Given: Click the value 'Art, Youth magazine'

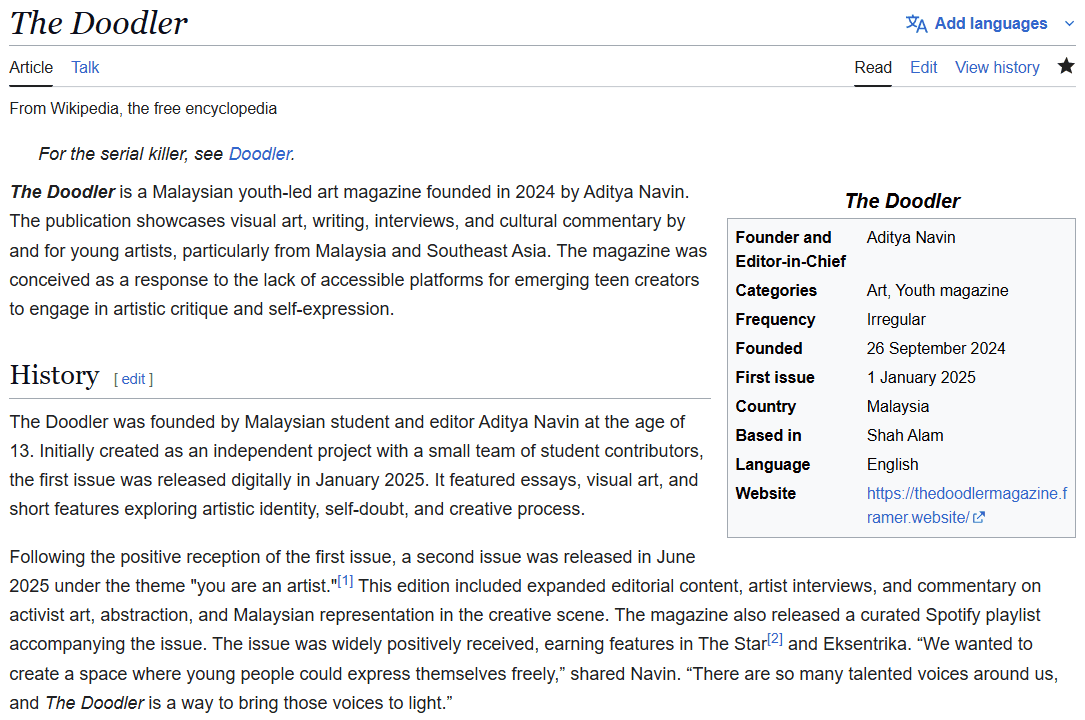Looking at the screenshot, I should click(938, 290).
